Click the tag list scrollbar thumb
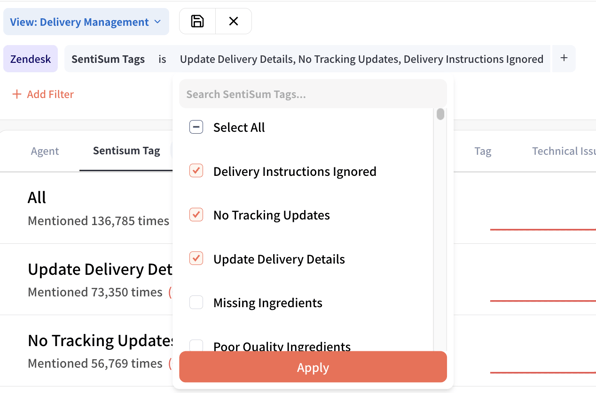Viewport: 596px width, 393px height. pos(440,114)
